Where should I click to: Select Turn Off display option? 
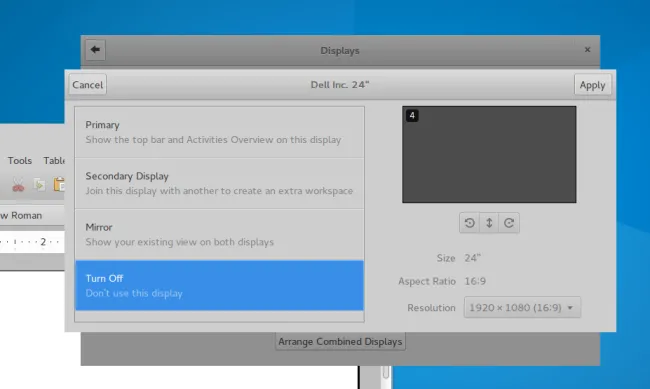point(219,285)
